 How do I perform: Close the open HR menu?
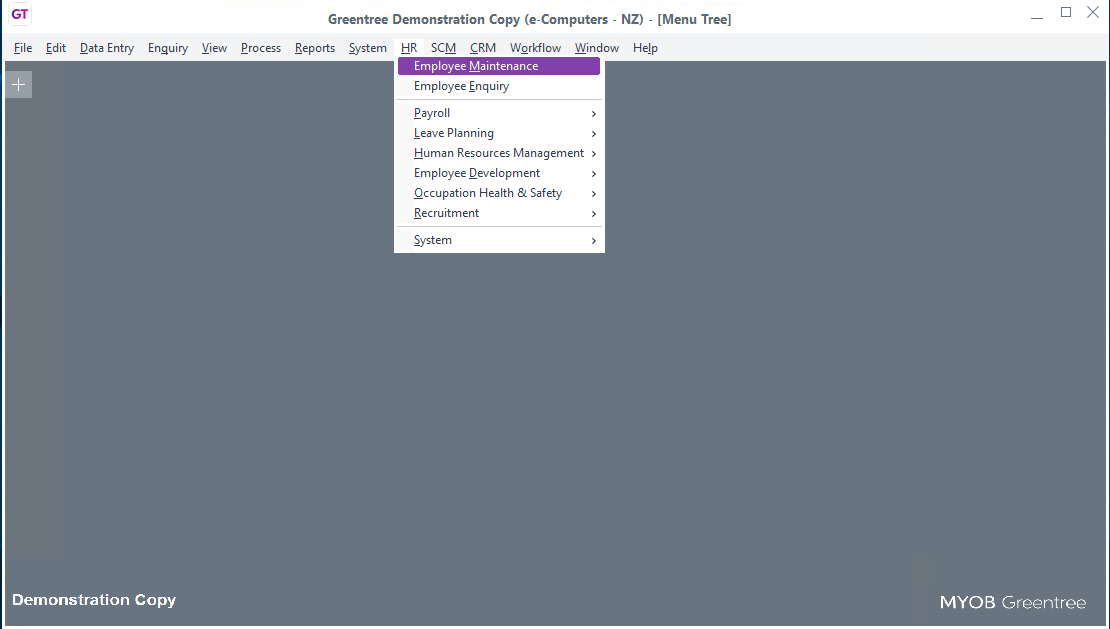click(x=408, y=48)
